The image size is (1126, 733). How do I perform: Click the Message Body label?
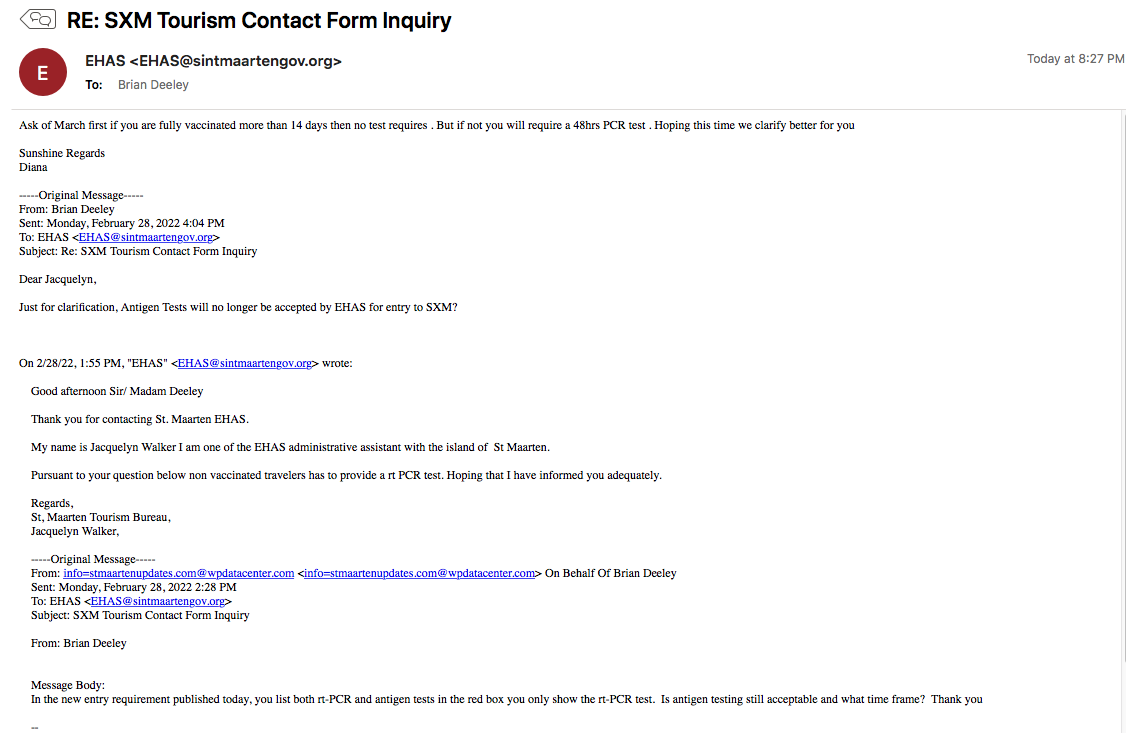[68, 685]
